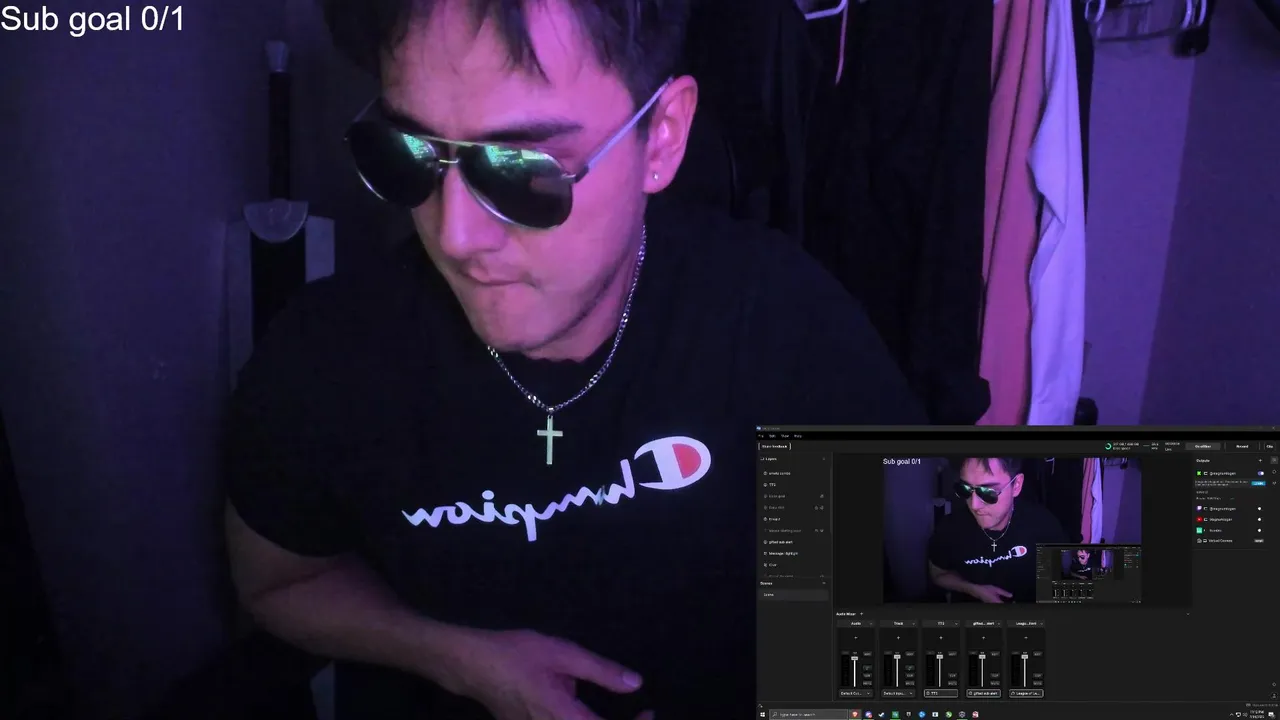Toggle the green platform output indicator

(1259, 530)
